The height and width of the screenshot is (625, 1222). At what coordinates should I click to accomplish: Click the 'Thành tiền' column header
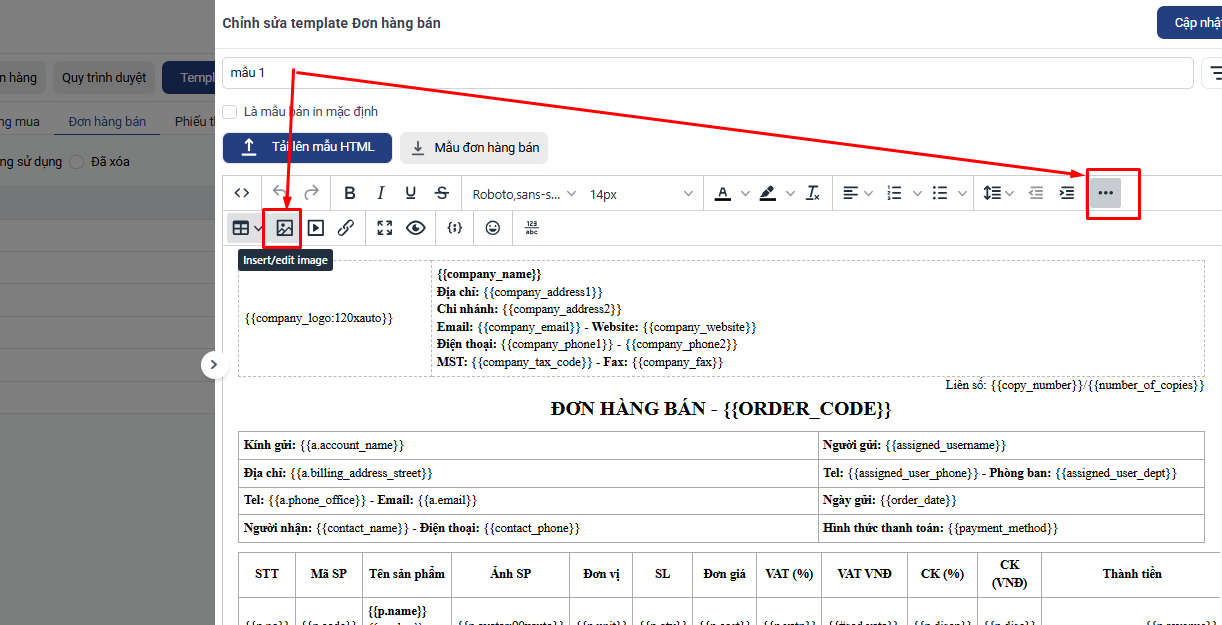click(1132, 574)
